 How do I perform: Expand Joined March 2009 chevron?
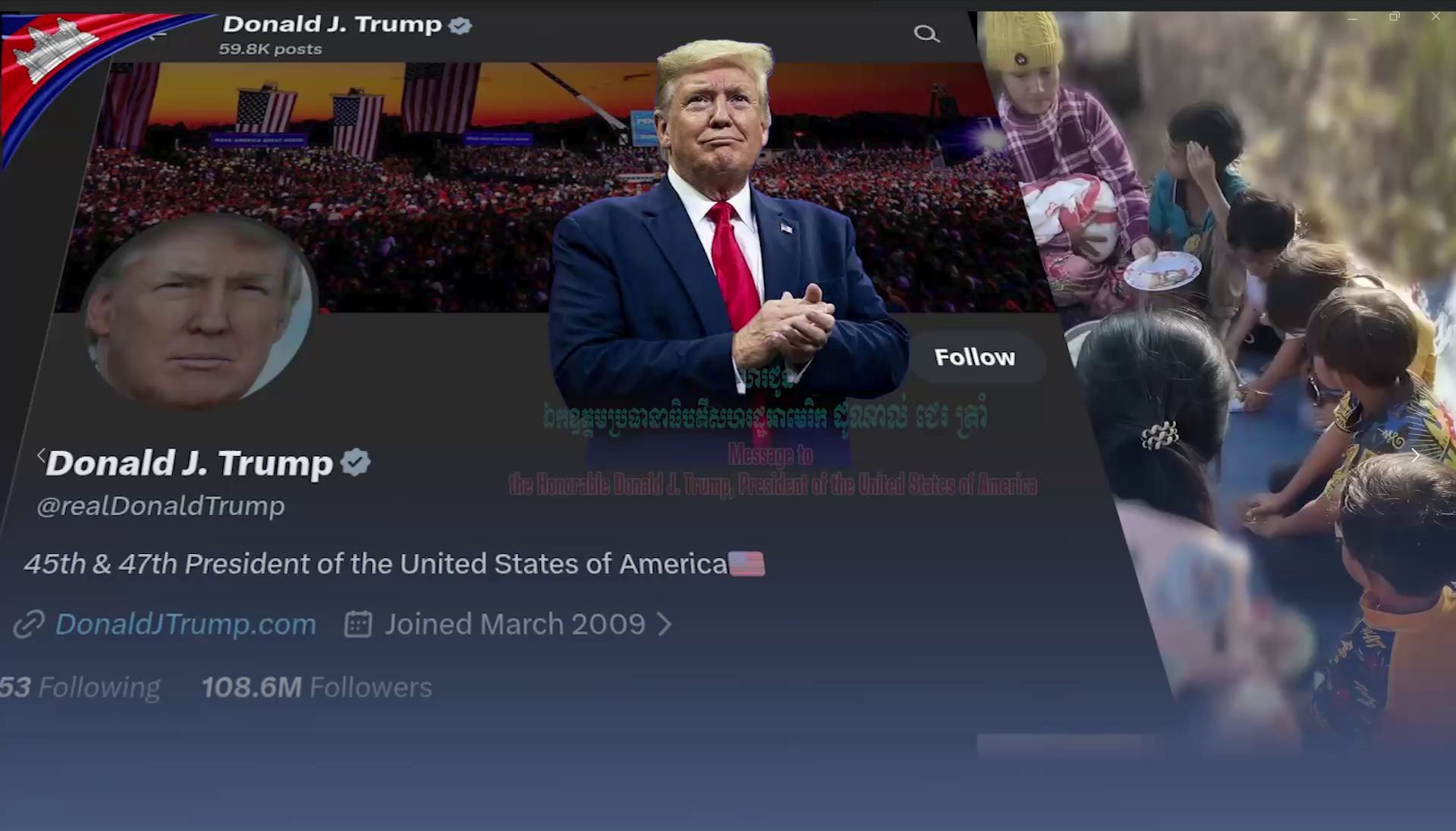pyautogui.click(x=665, y=624)
